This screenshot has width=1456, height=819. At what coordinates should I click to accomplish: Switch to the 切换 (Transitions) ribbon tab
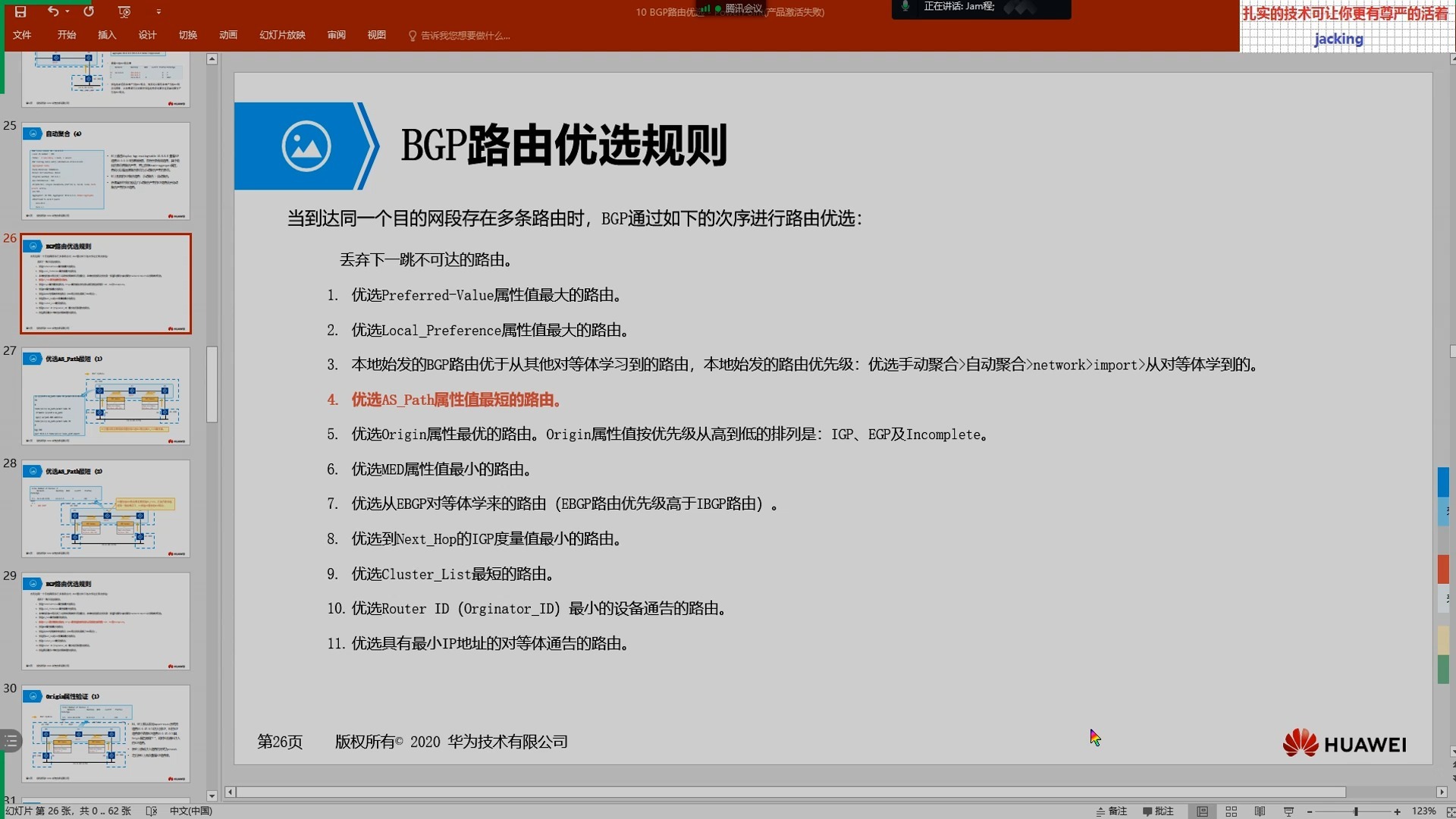point(188,35)
